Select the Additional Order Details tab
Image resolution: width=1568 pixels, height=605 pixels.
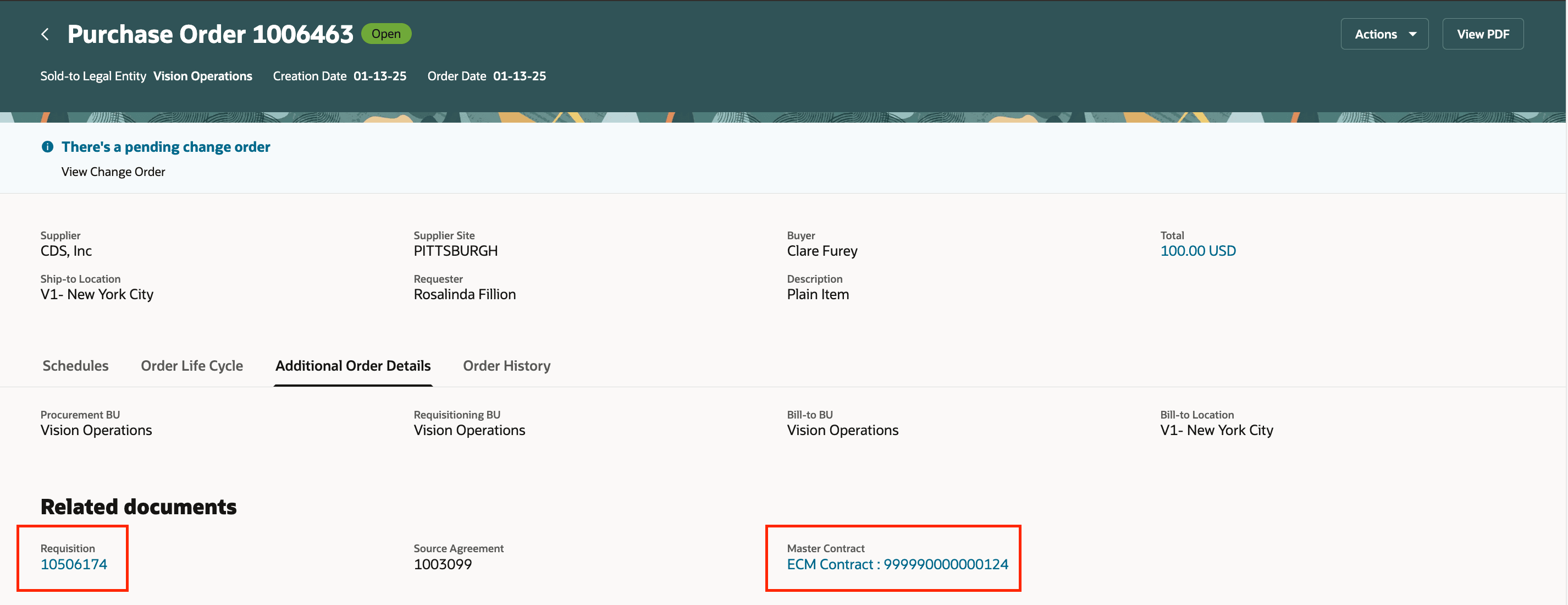pyautogui.click(x=352, y=365)
